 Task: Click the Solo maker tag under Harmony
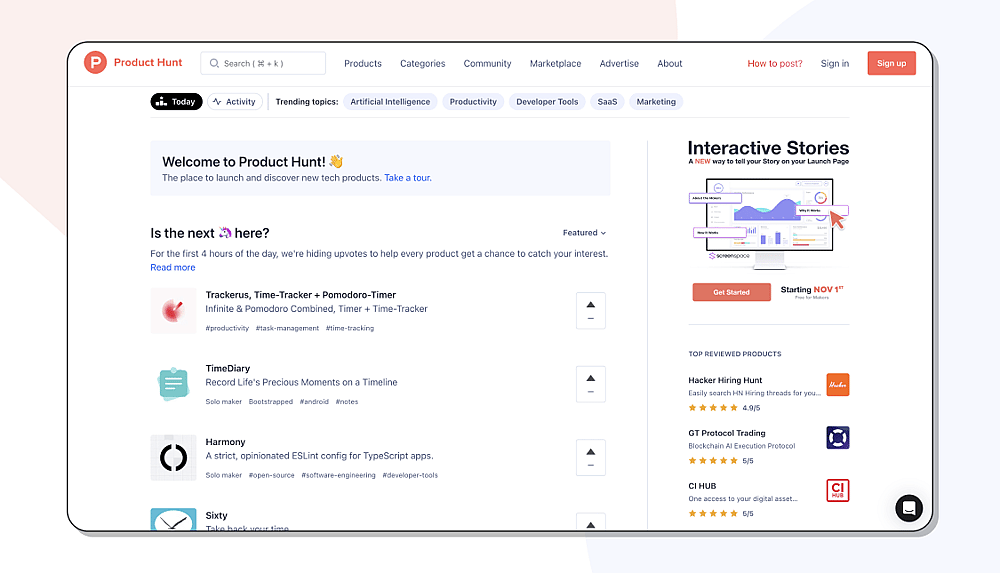[224, 475]
